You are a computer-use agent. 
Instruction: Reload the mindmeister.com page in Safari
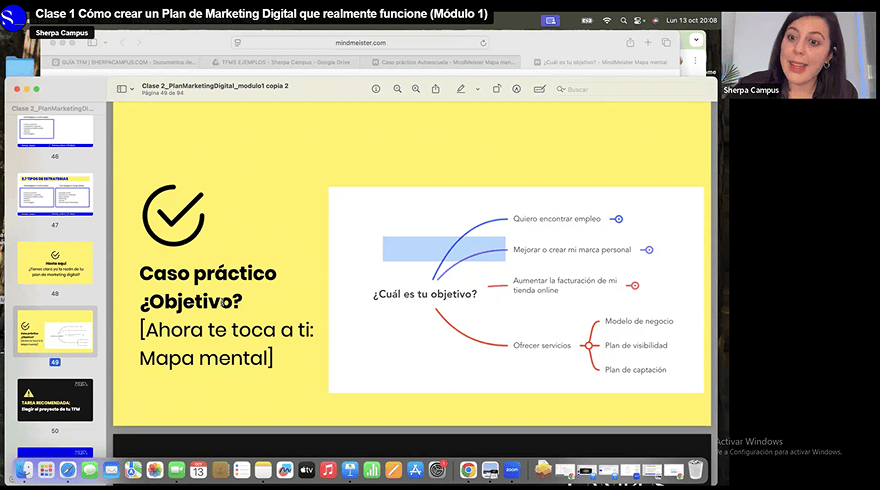(483, 43)
